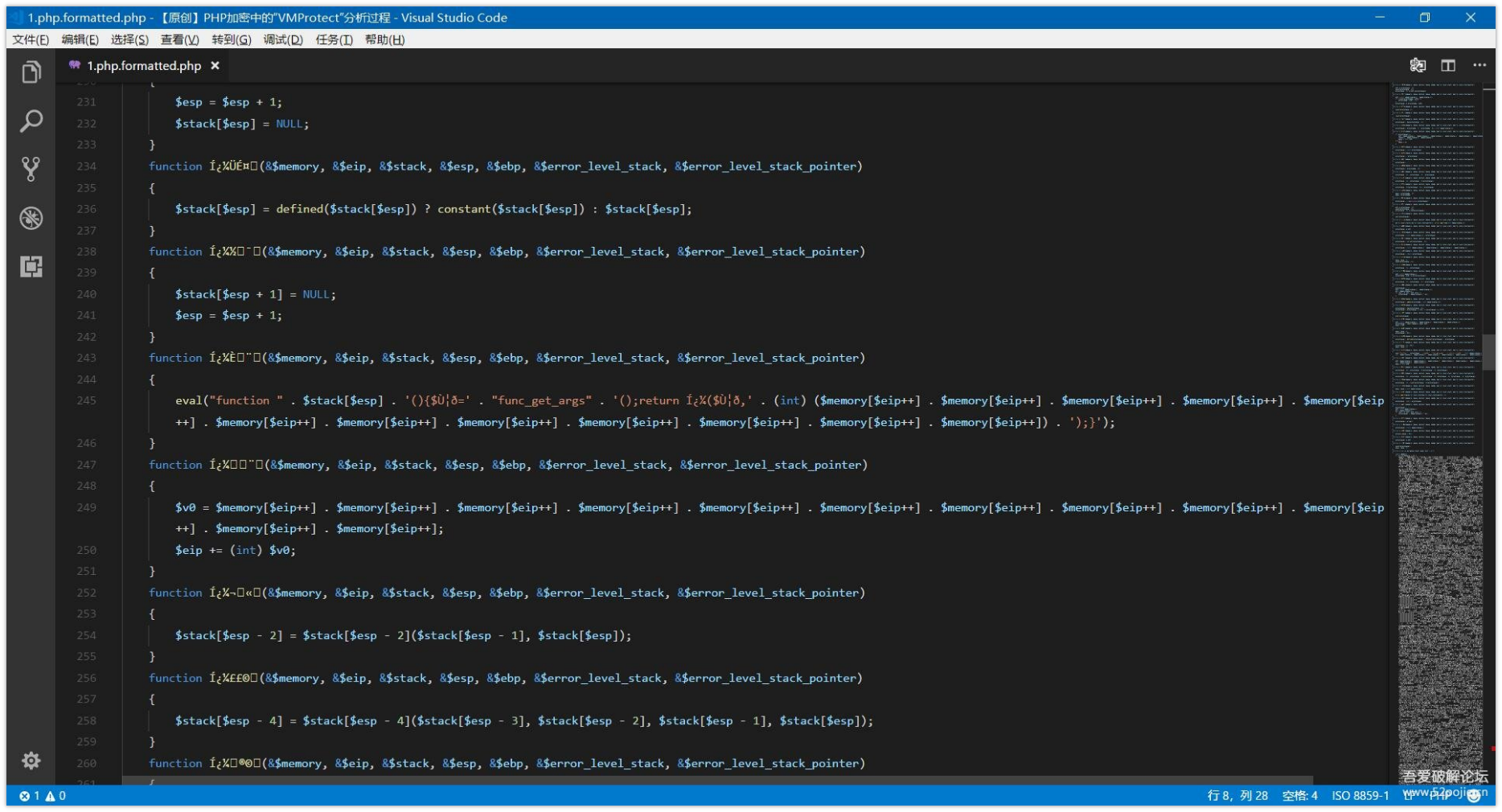Screen dimensions: 1502x812
Task: Open the Manage settings gear
Action: (31, 761)
